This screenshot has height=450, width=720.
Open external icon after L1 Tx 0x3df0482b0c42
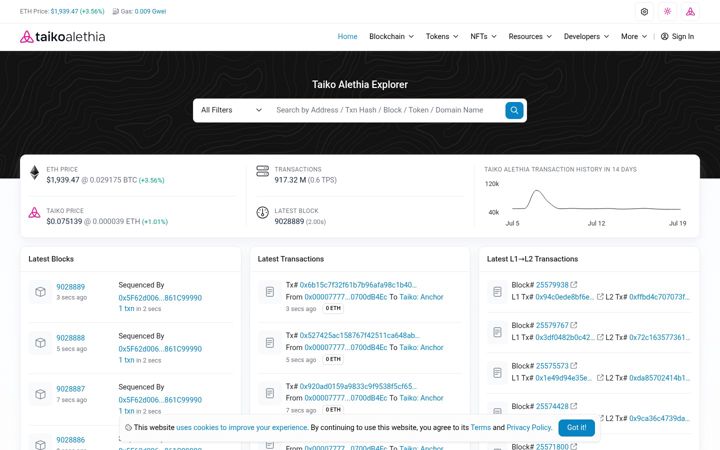click(600, 337)
